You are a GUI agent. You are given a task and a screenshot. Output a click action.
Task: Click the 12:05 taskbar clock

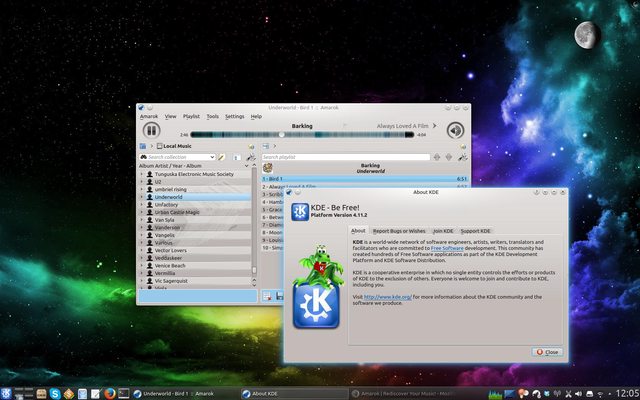pos(627,393)
